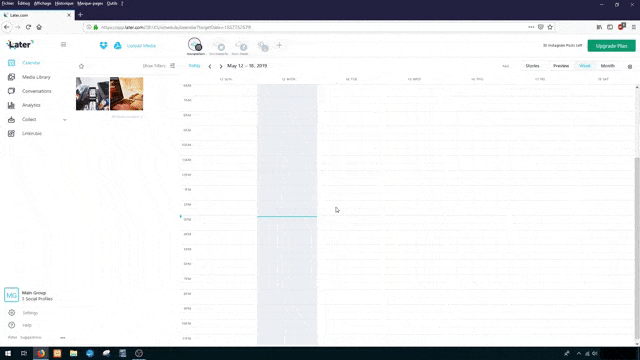Import media from Dropbox icon
640x360 pixels.
pyautogui.click(x=103, y=45)
